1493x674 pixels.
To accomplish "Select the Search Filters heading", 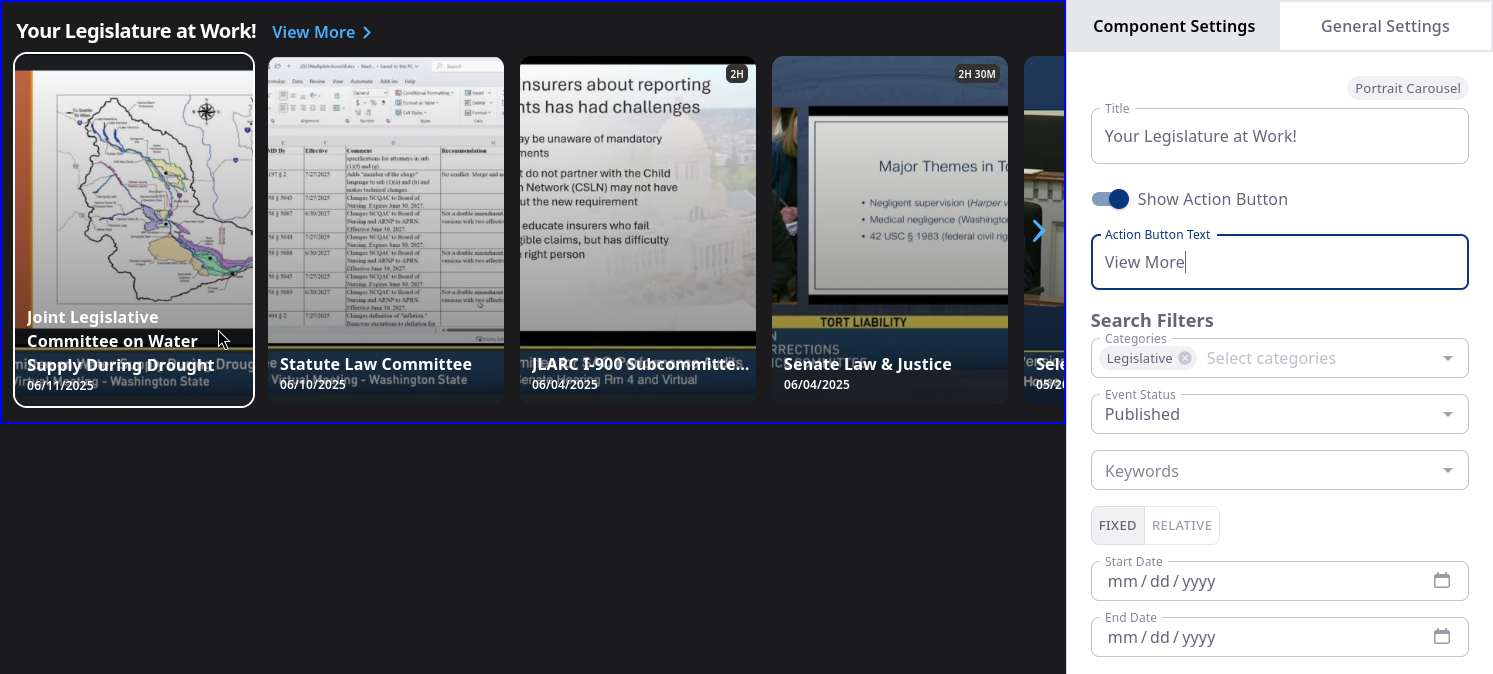I will click(x=1152, y=320).
